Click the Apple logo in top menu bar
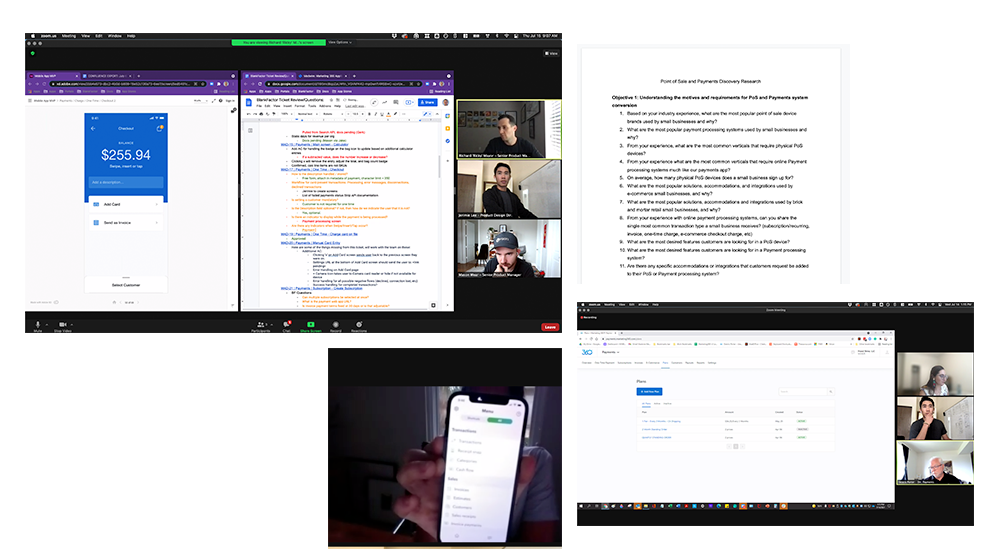The height and width of the screenshot is (560, 1000). pyautogui.click(x=33, y=36)
